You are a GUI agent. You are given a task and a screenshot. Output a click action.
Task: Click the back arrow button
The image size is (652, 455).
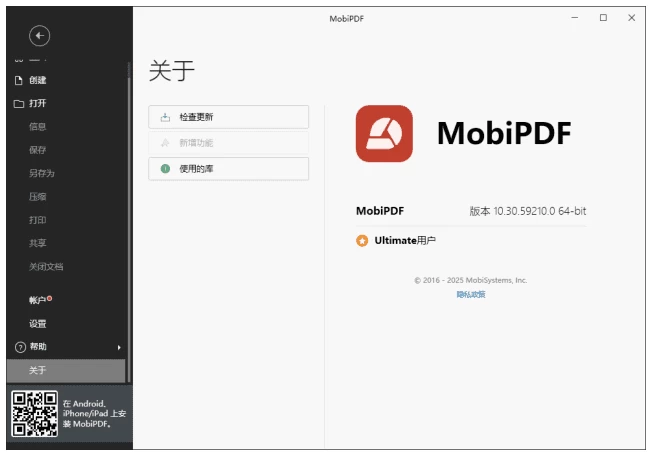coord(40,37)
